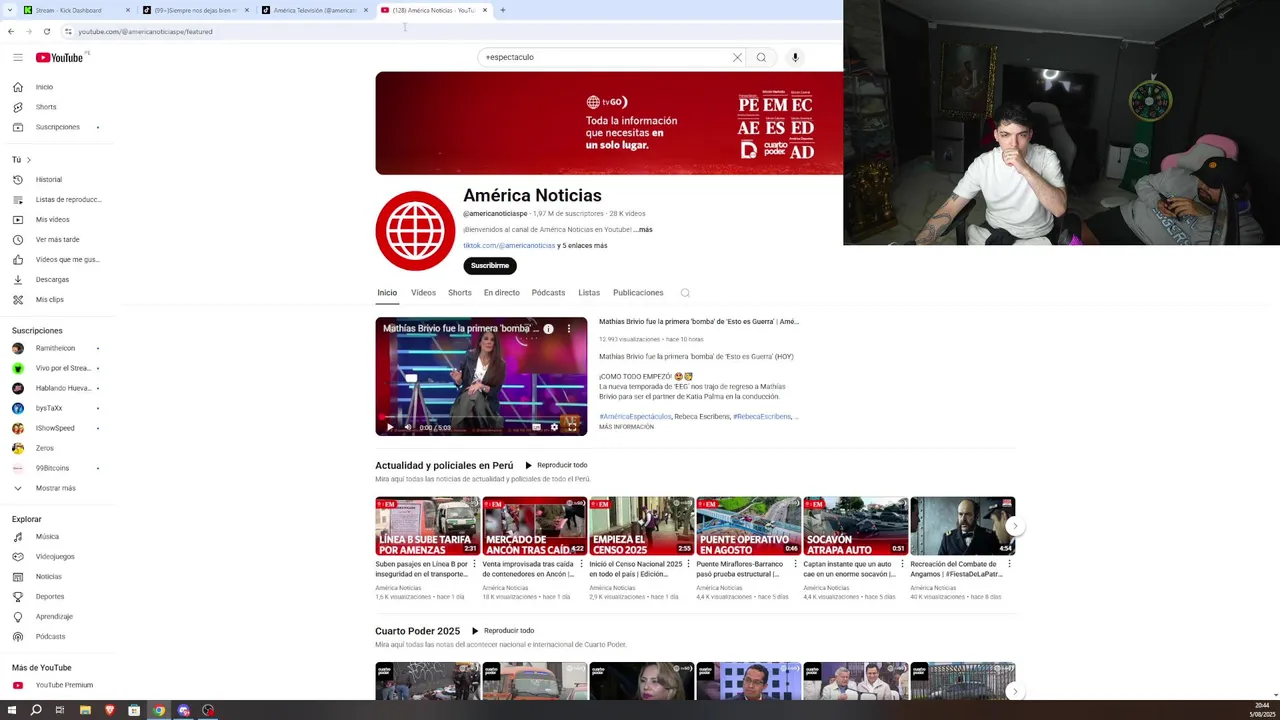The width and height of the screenshot is (1280, 720).
Task: Switch to the Publicaciones channel tab
Action: coord(638,293)
